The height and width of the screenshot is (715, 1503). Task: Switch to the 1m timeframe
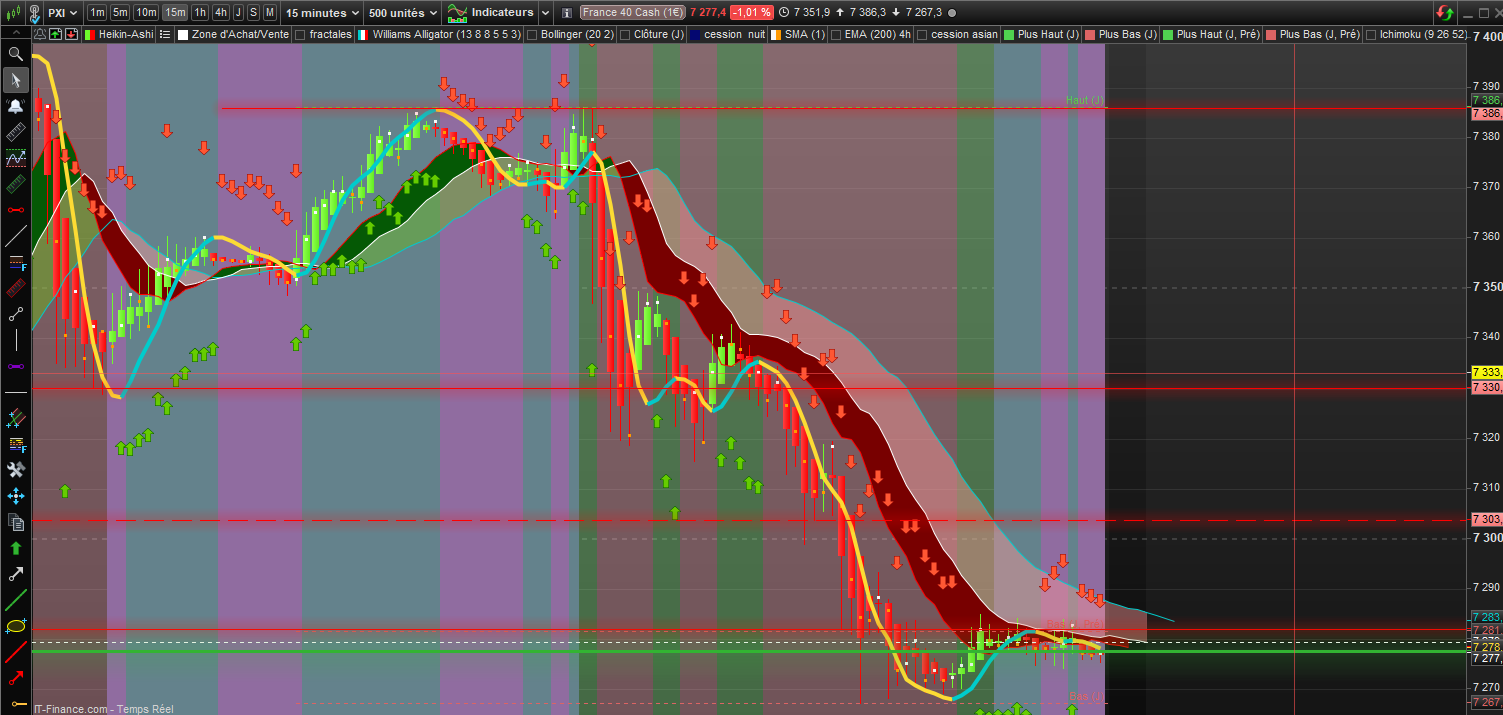97,13
